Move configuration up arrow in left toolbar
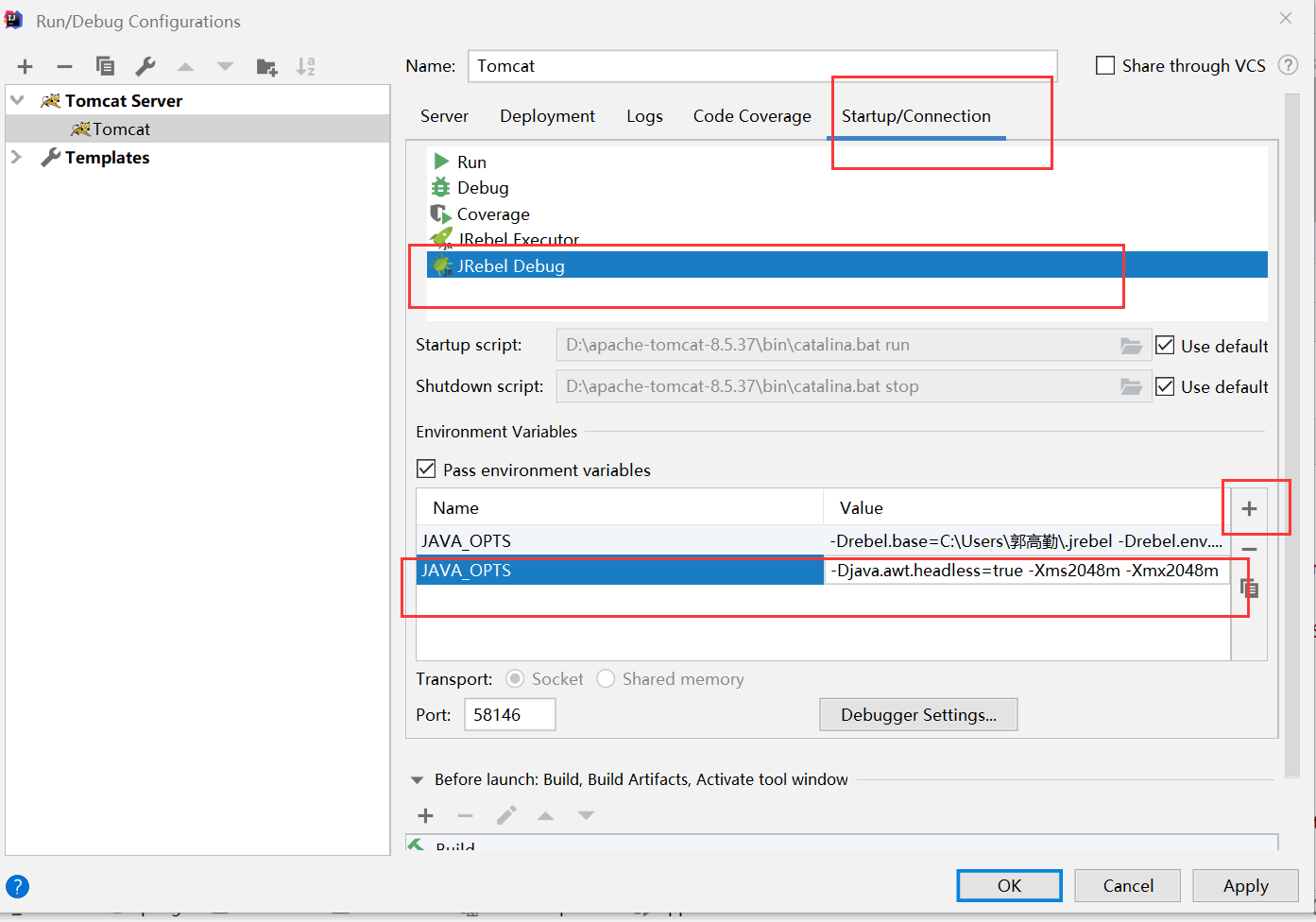The width and height of the screenshot is (1316, 922). coord(186,66)
